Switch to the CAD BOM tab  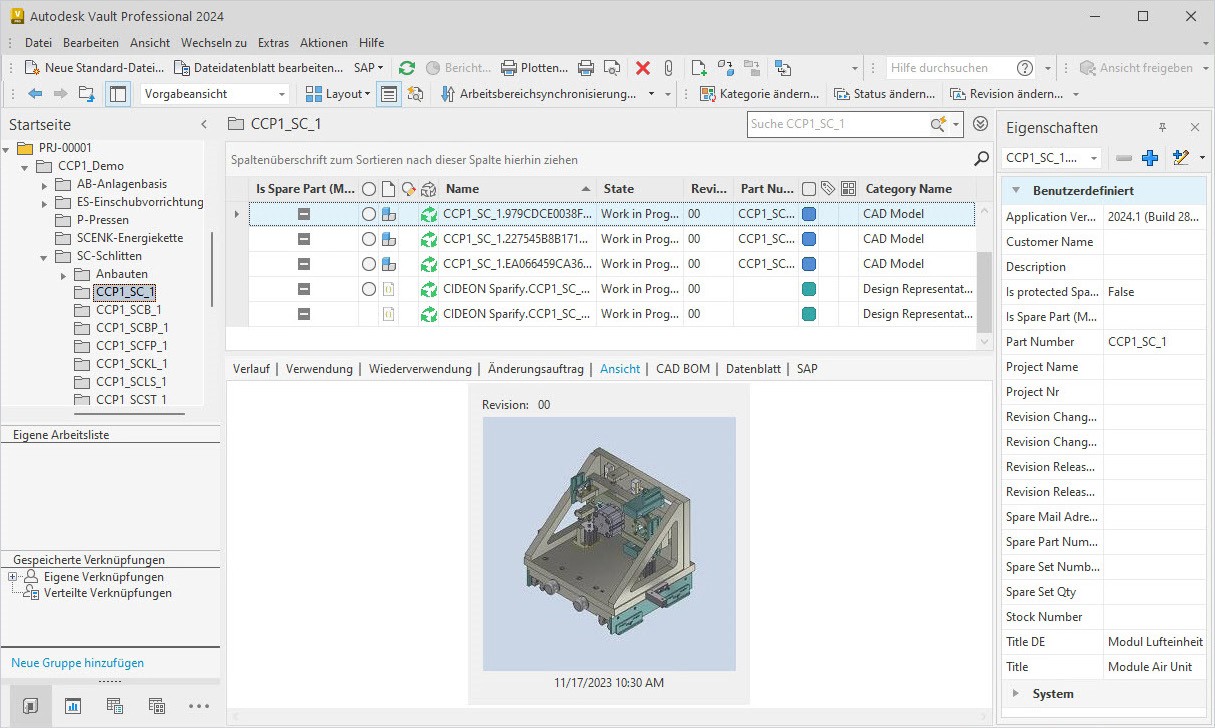coord(683,369)
